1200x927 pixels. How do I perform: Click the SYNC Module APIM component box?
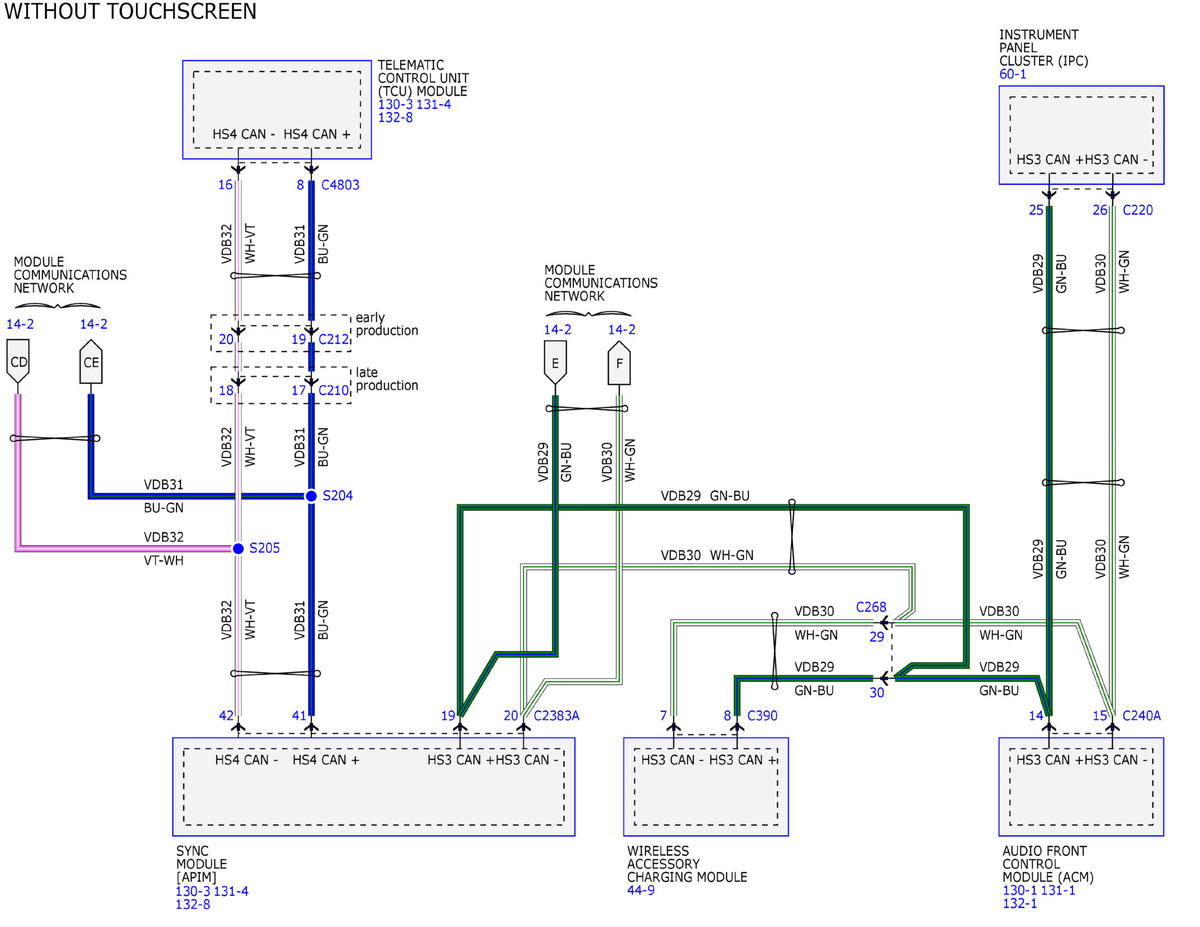click(x=373, y=786)
